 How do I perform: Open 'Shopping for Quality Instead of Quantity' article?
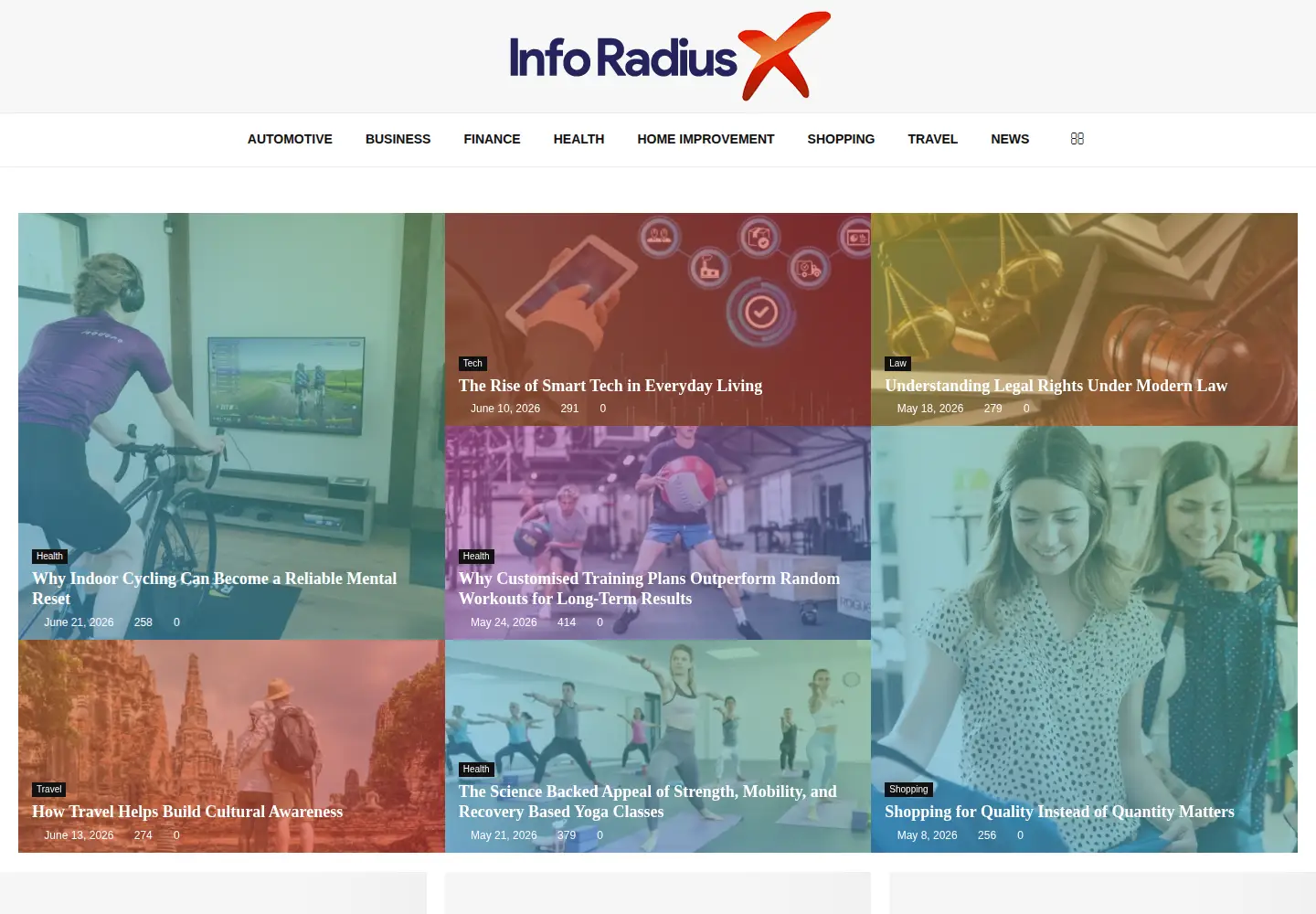[1059, 812]
